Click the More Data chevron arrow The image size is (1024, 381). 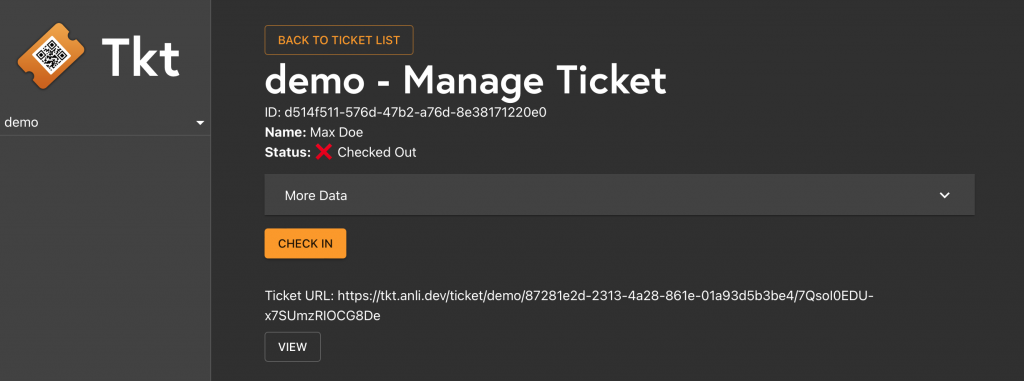944,195
